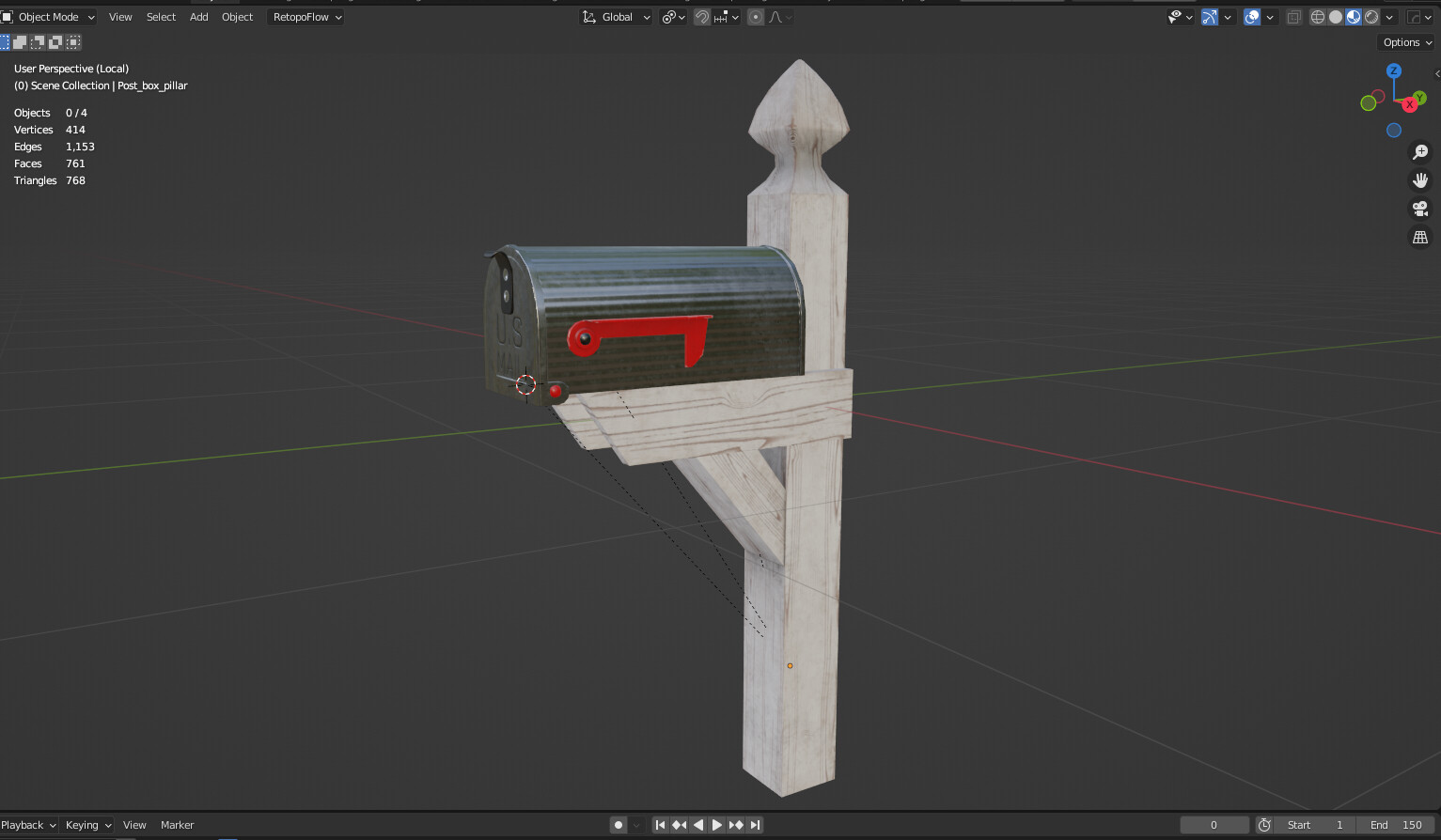Image resolution: width=1441 pixels, height=840 pixels.
Task: Open the Object Mode selector dropdown
Action: coord(49,16)
